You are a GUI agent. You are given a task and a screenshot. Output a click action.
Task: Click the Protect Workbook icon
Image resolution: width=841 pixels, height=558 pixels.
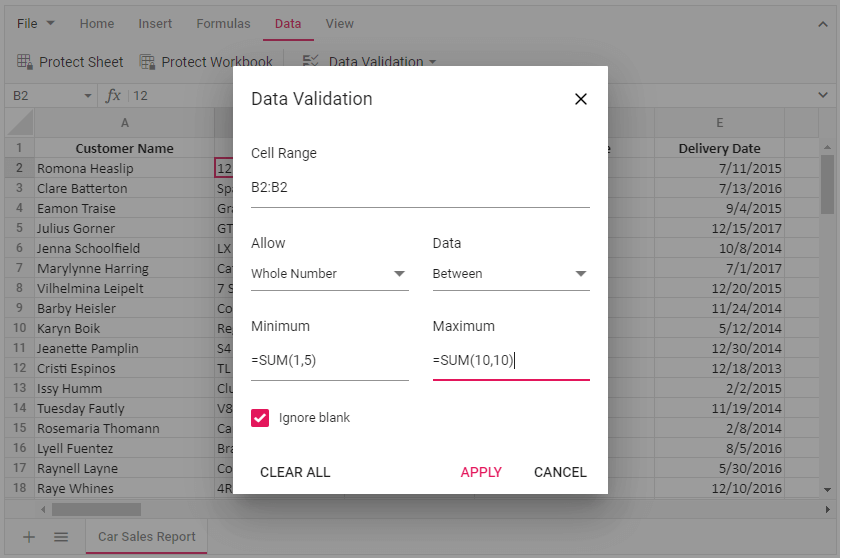[x=147, y=62]
